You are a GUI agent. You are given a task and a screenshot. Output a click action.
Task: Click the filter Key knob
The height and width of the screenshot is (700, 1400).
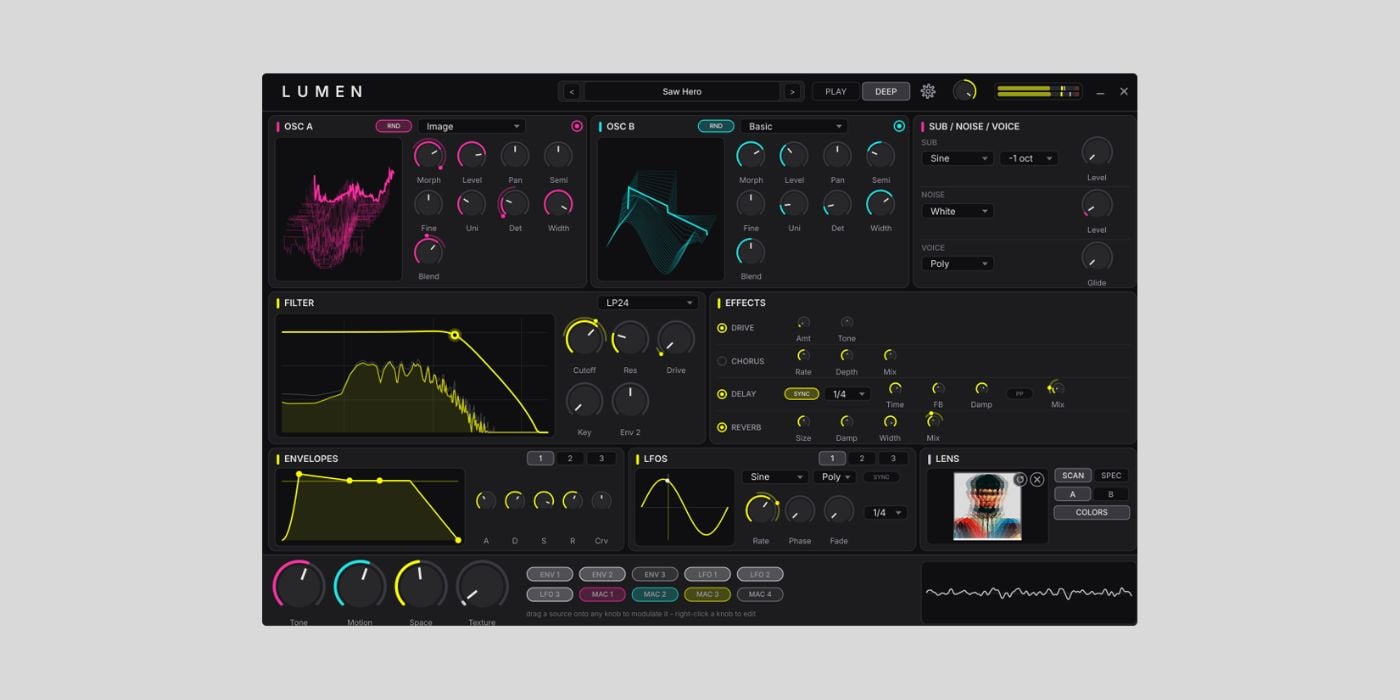coord(584,401)
